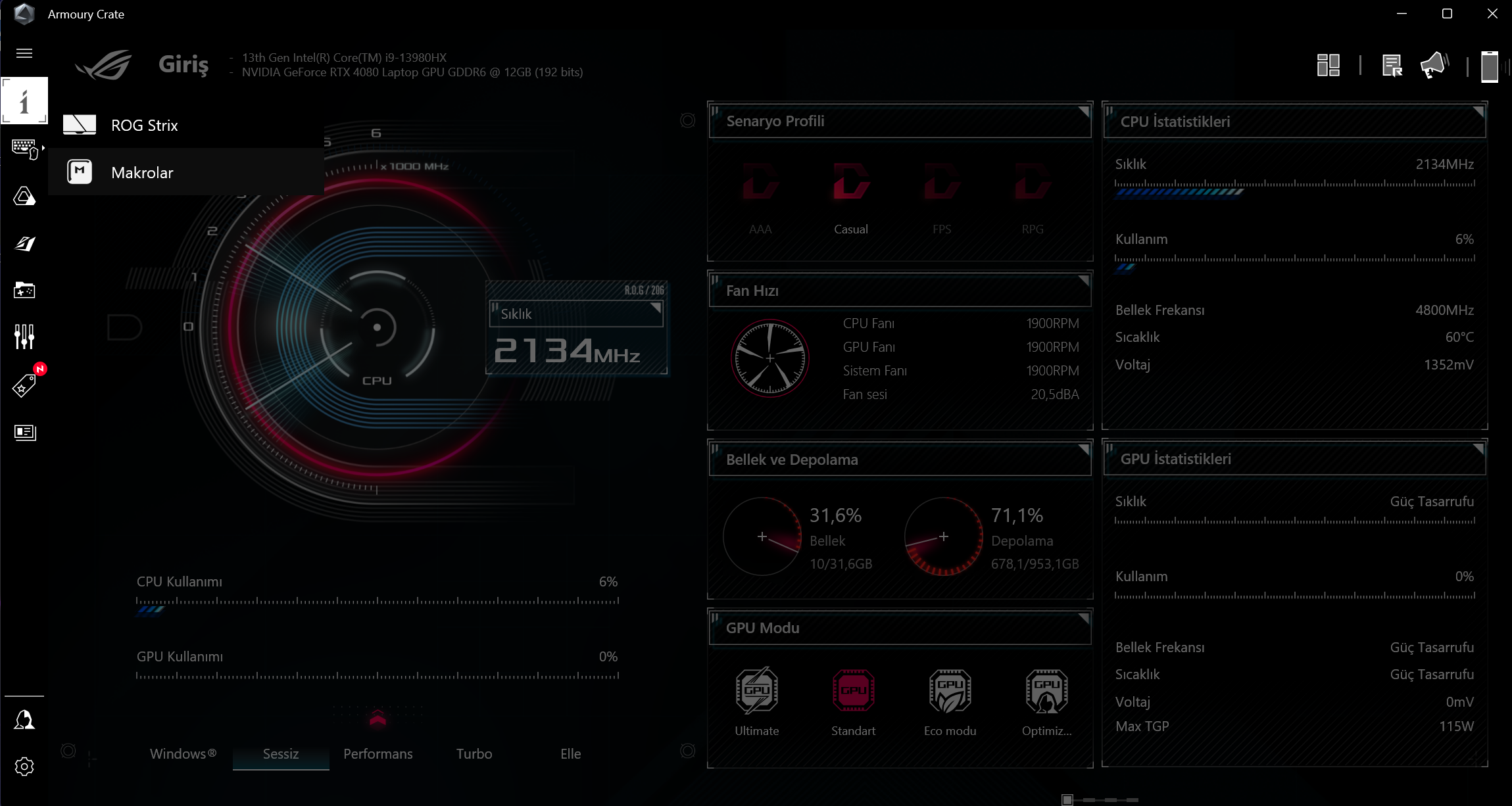
Task: Switch to the Turbo performance mode
Action: coord(474,754)
